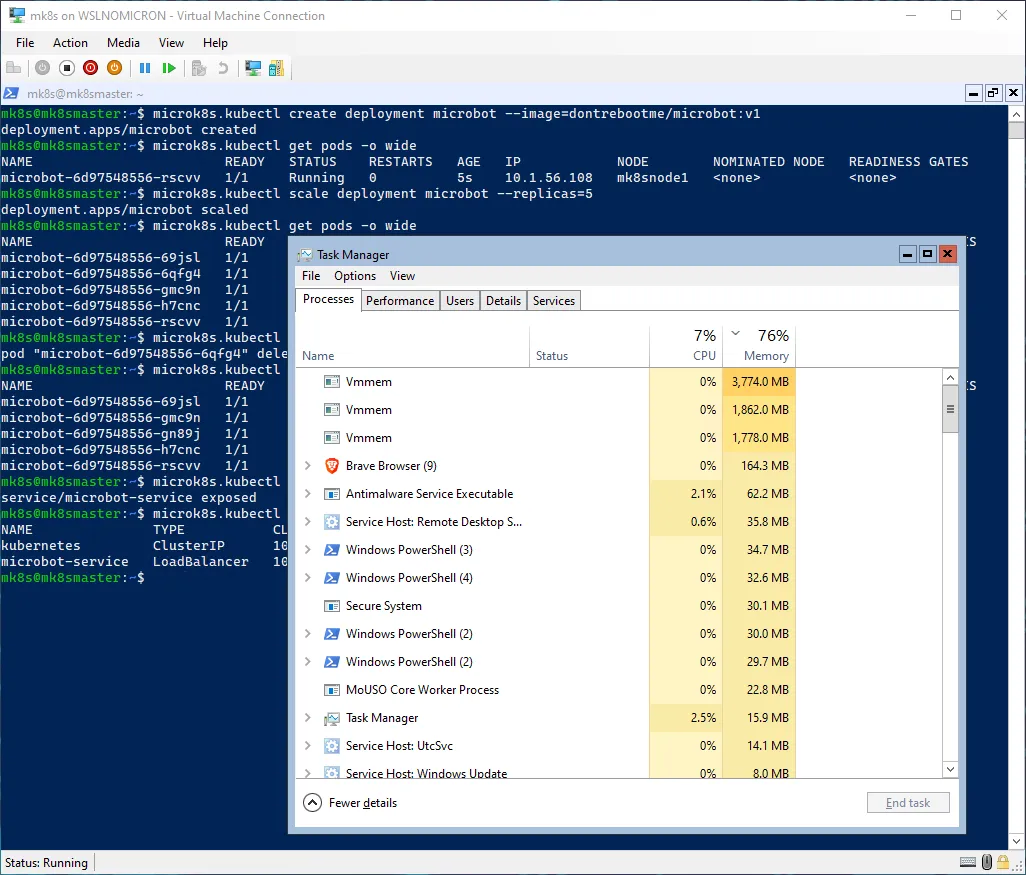Click the green Reset VM icon
This screenshot has width=1026, height=875.
click(169, 68)
